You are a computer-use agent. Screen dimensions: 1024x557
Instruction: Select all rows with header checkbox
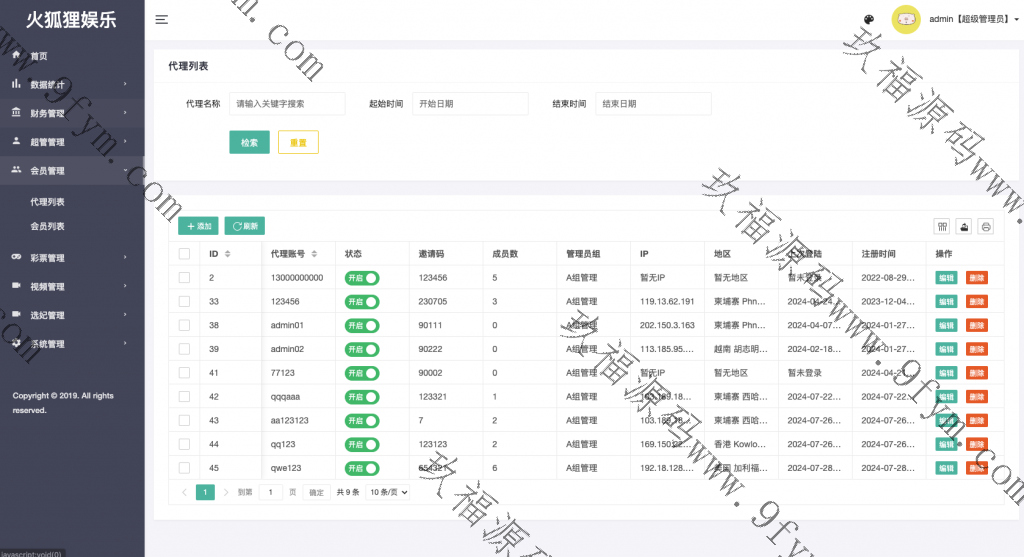point(184,254)
